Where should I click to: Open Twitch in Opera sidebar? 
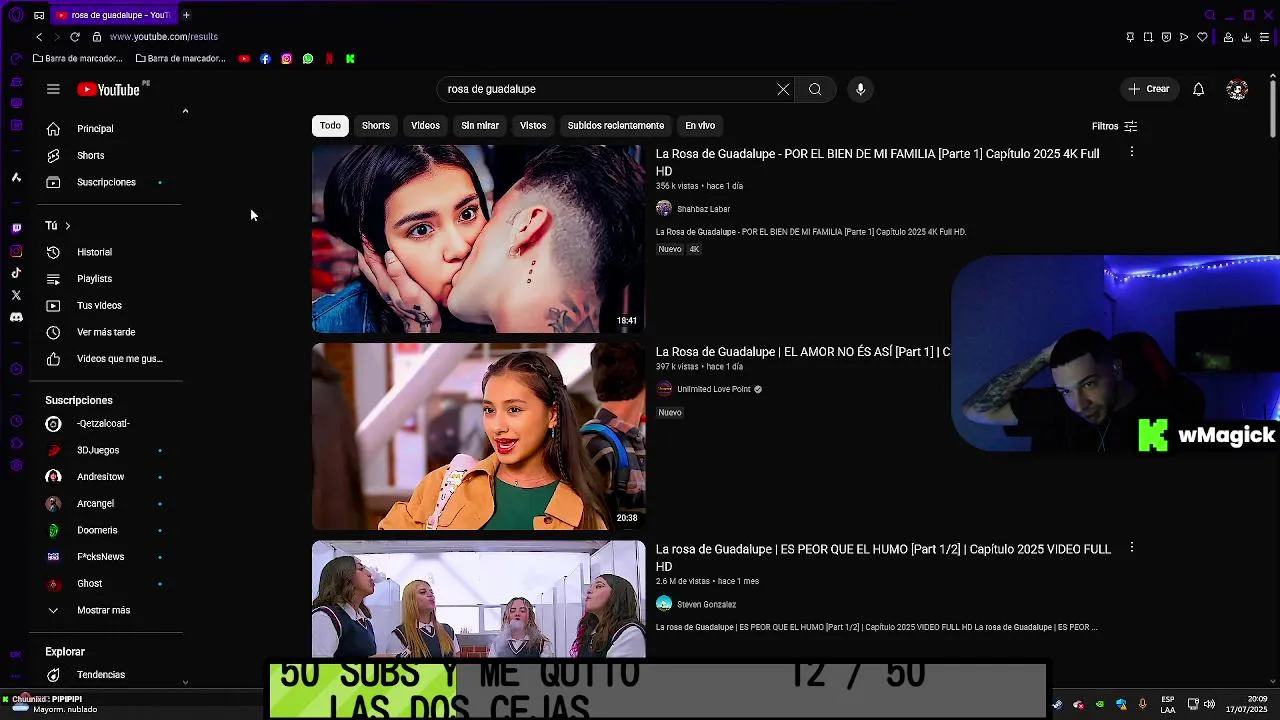point(16,229)
